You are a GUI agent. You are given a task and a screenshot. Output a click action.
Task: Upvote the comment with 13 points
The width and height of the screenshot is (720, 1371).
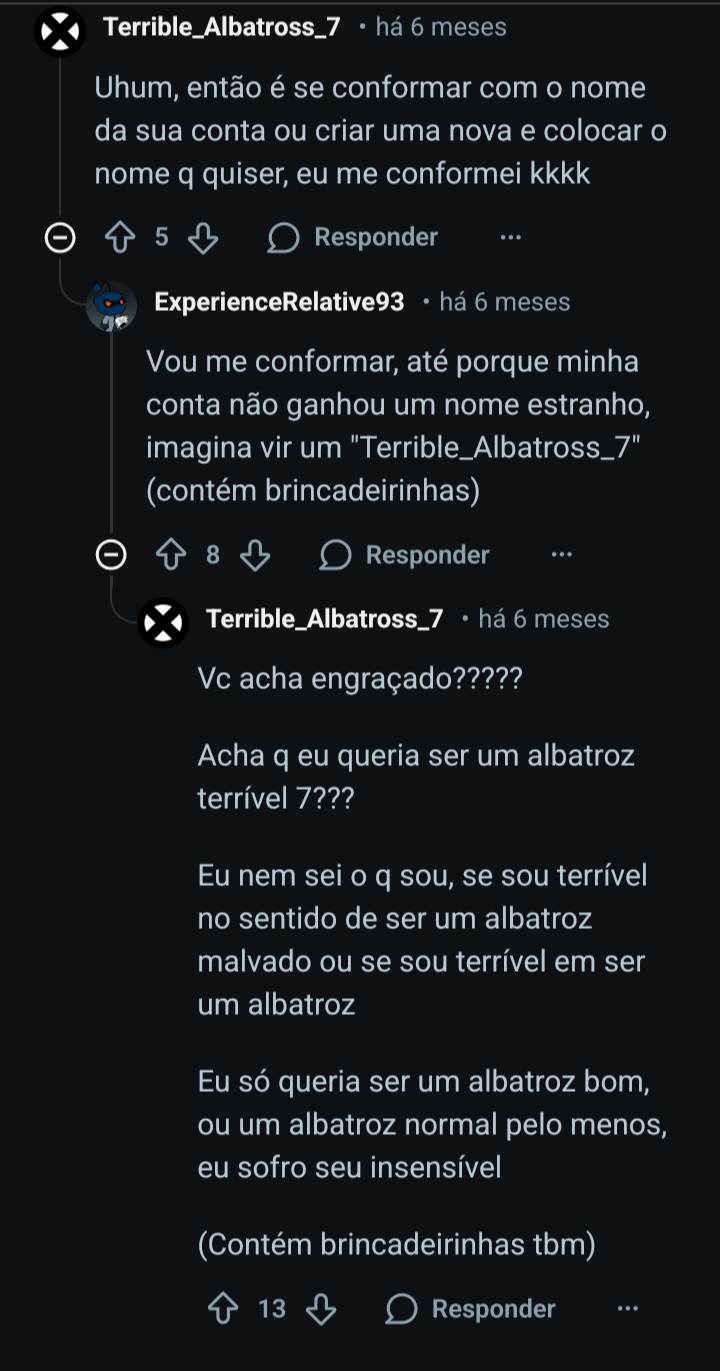click(223, 1309)
